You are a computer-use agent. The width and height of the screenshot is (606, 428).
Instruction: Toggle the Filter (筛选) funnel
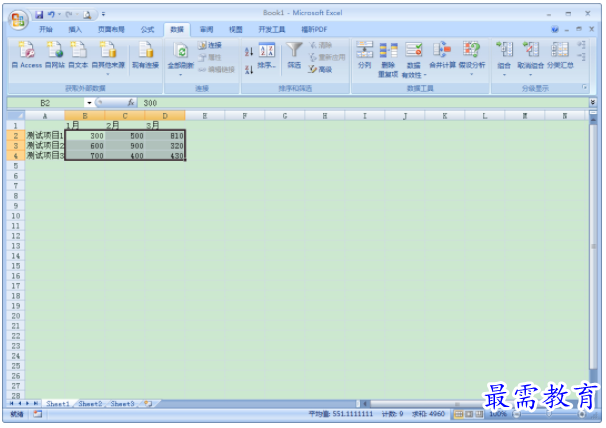(x=294, y=55)
